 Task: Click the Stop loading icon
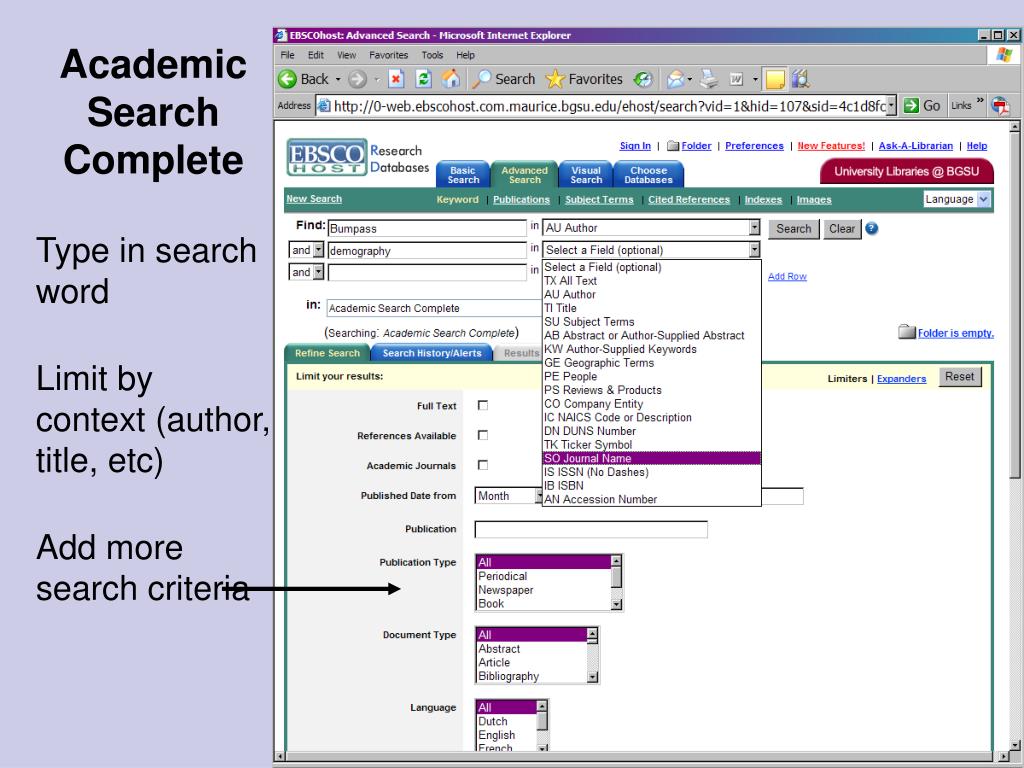click(396, 80)
